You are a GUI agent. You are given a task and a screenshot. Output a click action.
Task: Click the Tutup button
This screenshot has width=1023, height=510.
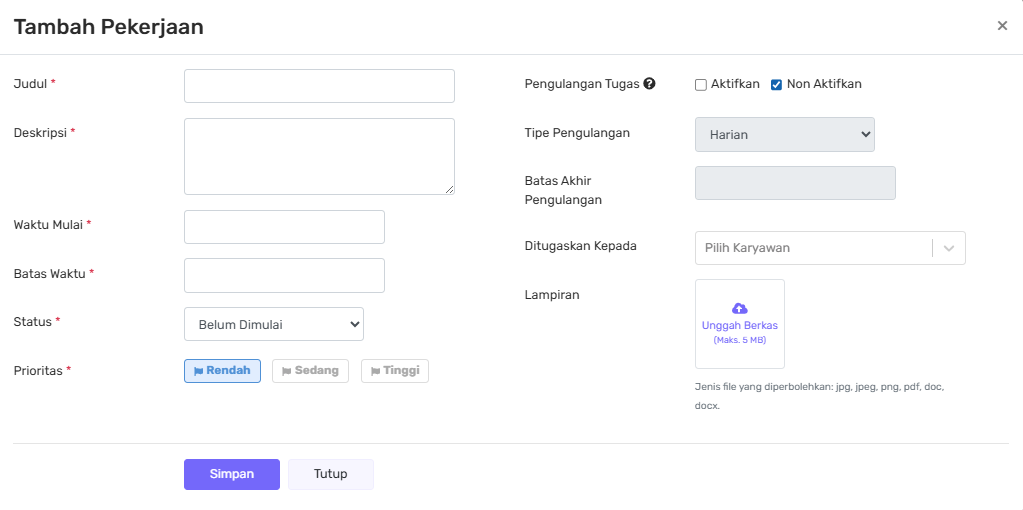point(330,474)
